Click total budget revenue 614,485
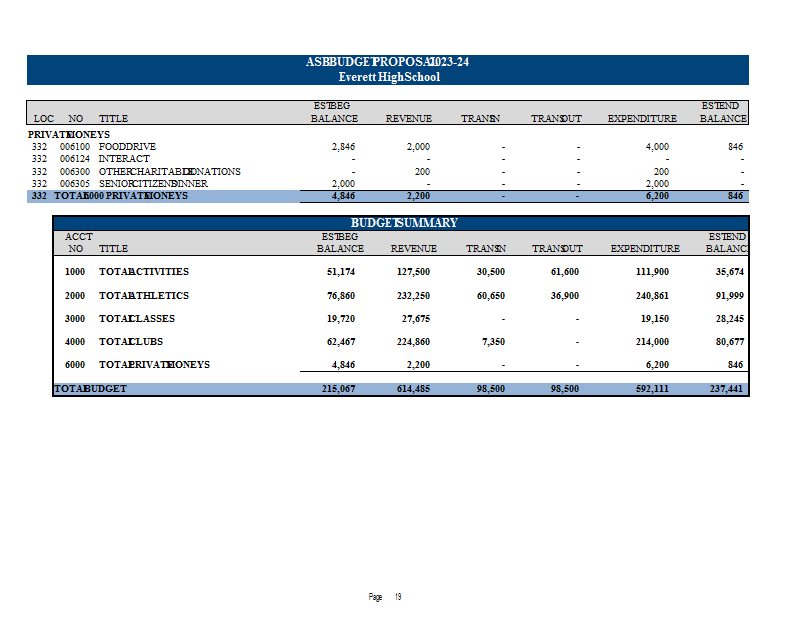This screenshot has width=800, height=619. click(x=413, y=388)
